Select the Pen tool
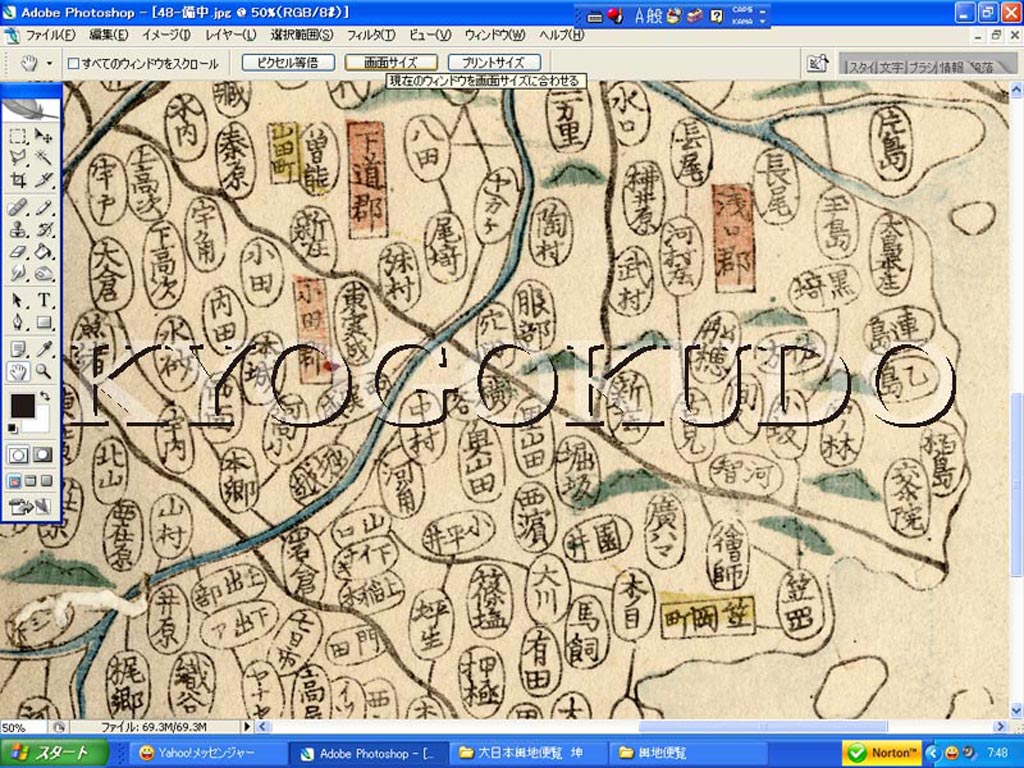 [x=18, y=322]
